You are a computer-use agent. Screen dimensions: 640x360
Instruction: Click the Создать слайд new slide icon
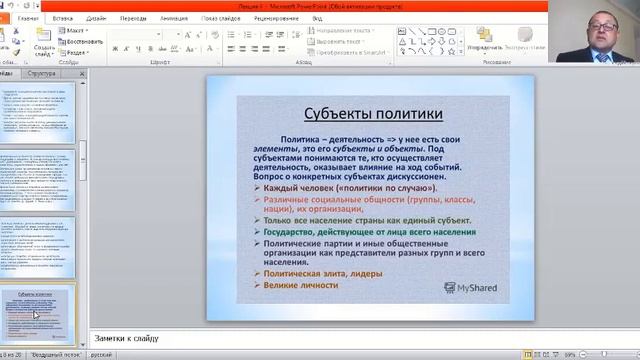tap(43, 35)
